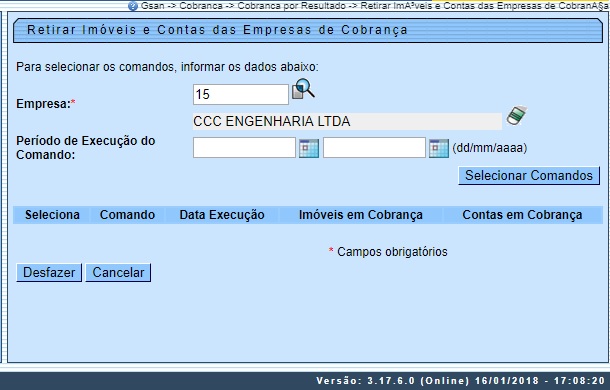Focus the start date field of Período de Execução
Viewport: 610px width, 390px height.
point(244,148)
